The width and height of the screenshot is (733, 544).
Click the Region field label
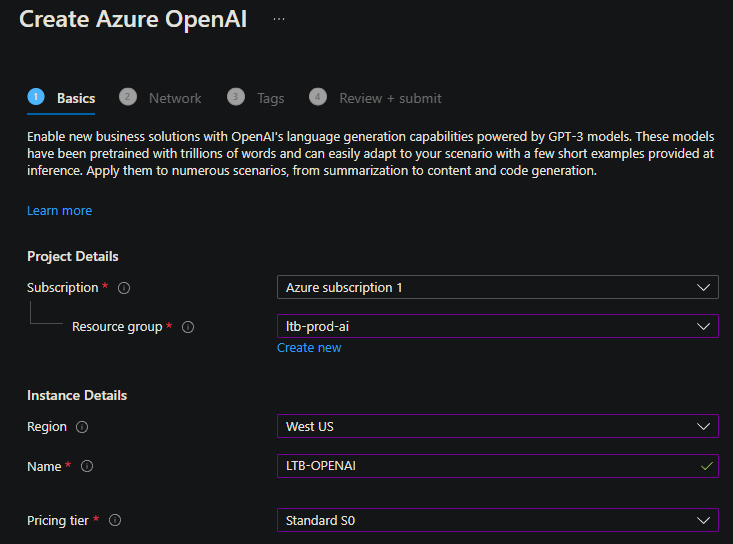tap(47, 427)
